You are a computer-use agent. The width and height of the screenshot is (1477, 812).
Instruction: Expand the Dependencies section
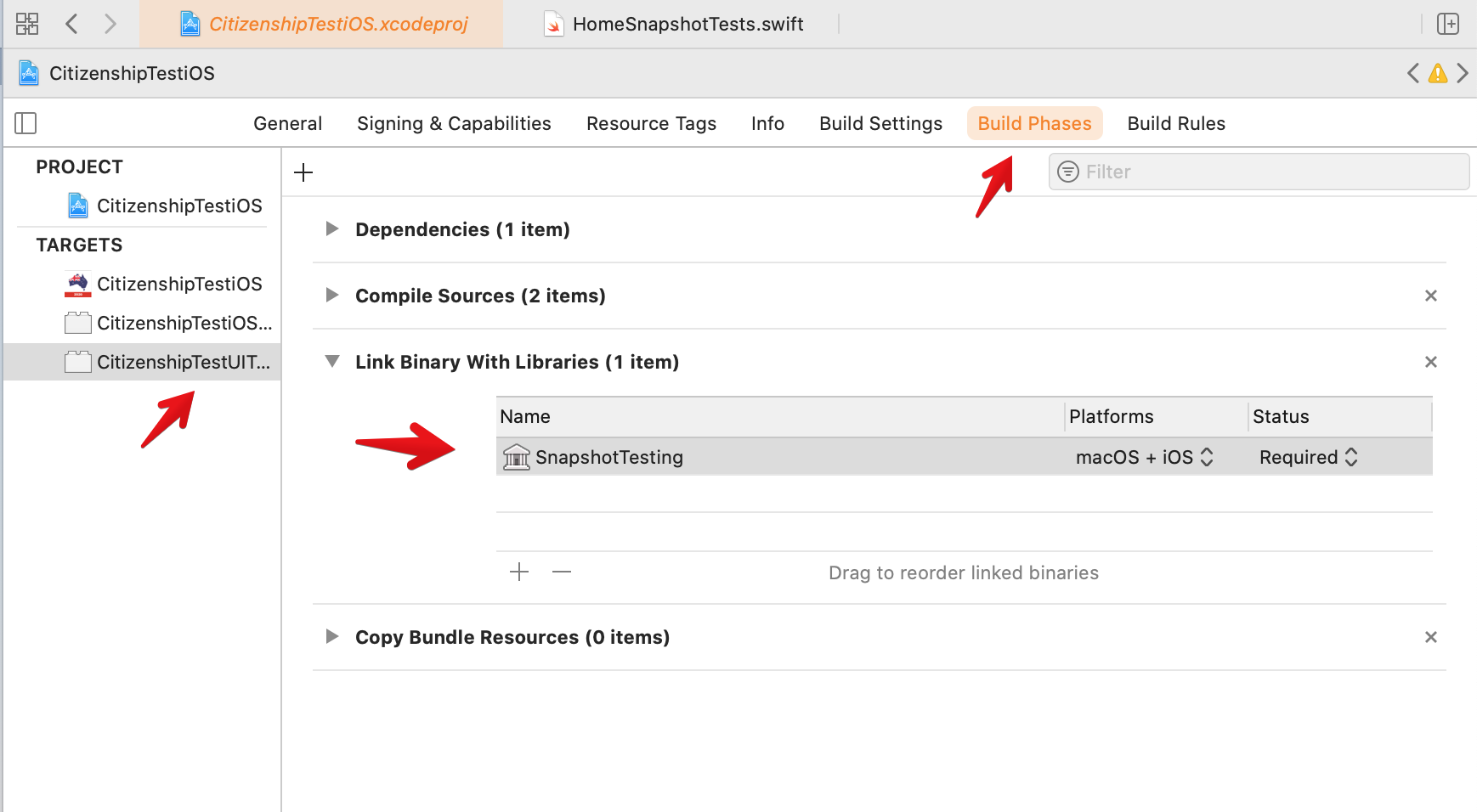coord(332,228)
